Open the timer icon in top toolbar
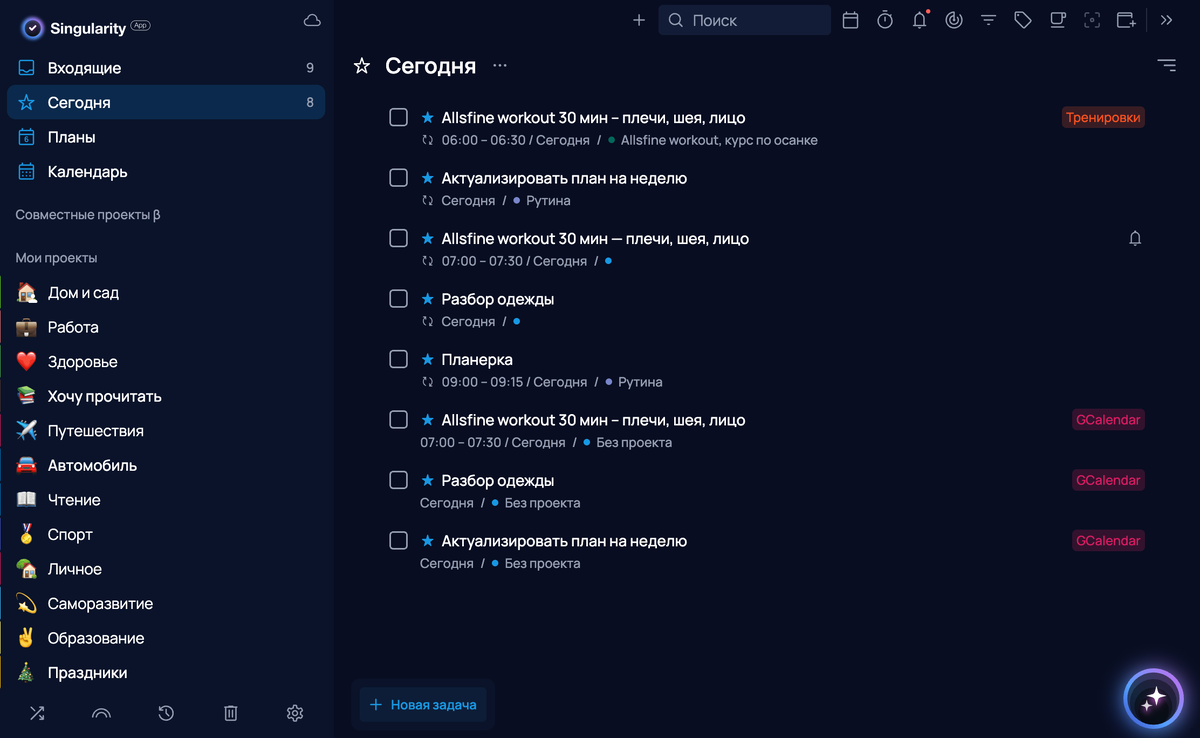 tap(885, 20)
